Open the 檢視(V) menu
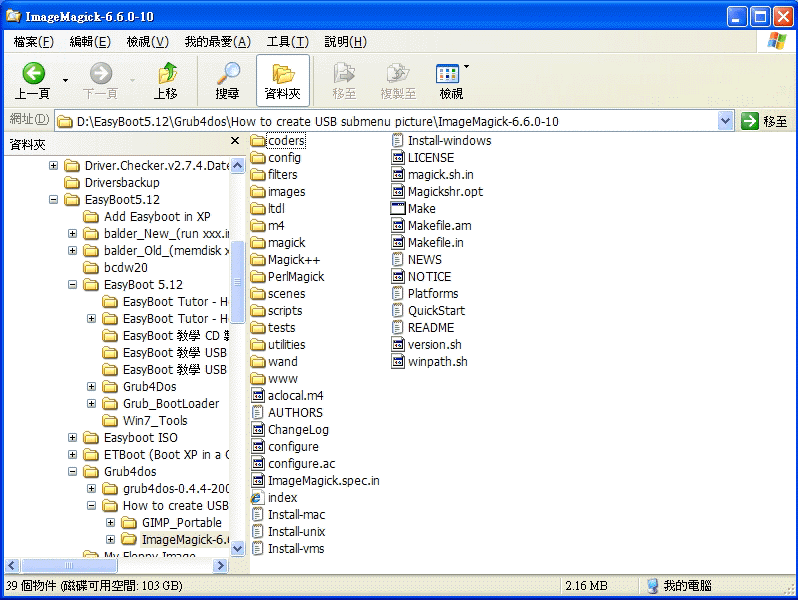The image size is (798, 600). click(x=148, y=42)
